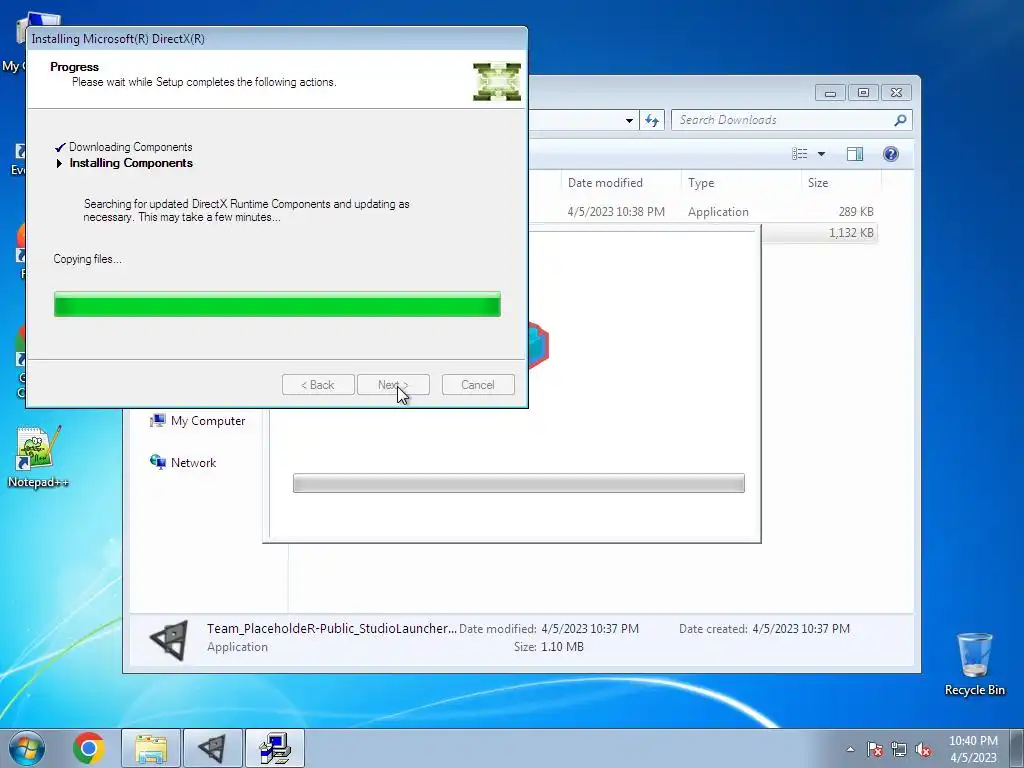This screenshot has width=1024, height=768.
Task: Click the Downloading Components checkmark
Action: [60, 147]
